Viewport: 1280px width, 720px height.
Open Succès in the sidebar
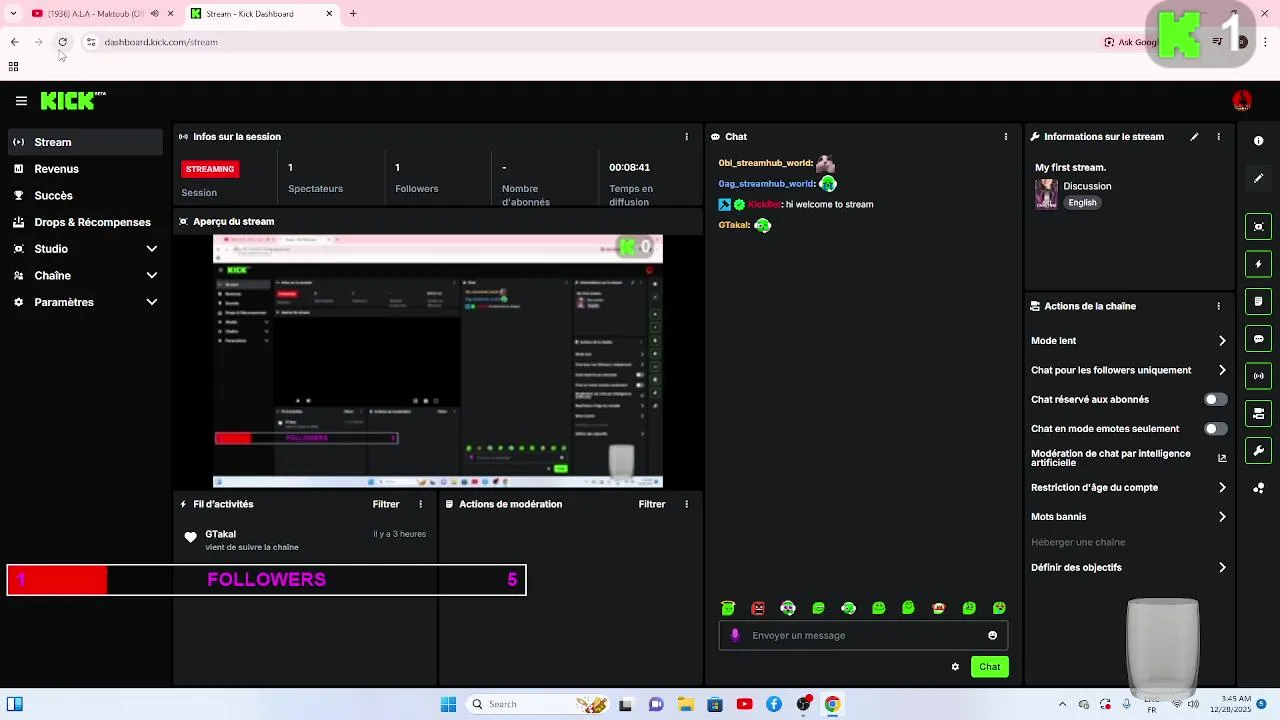point(84,196)
